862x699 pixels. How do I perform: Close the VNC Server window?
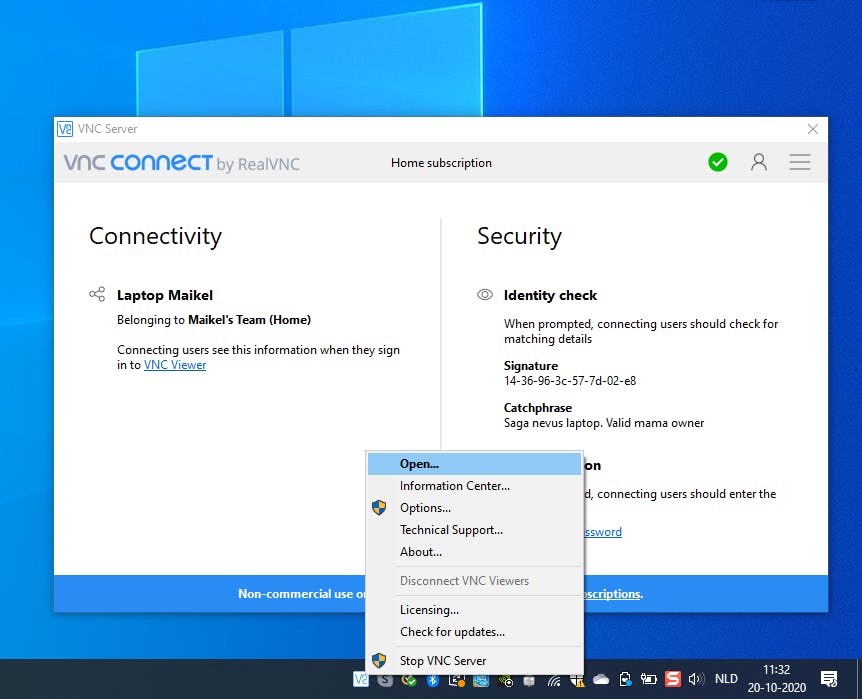pos(813,129)
